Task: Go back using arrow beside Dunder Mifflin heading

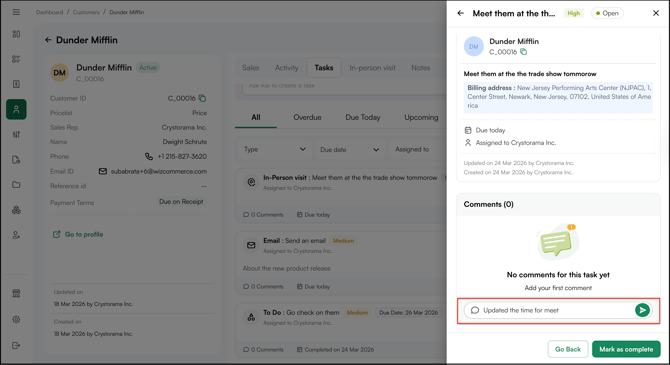Action: pos(48,40)
